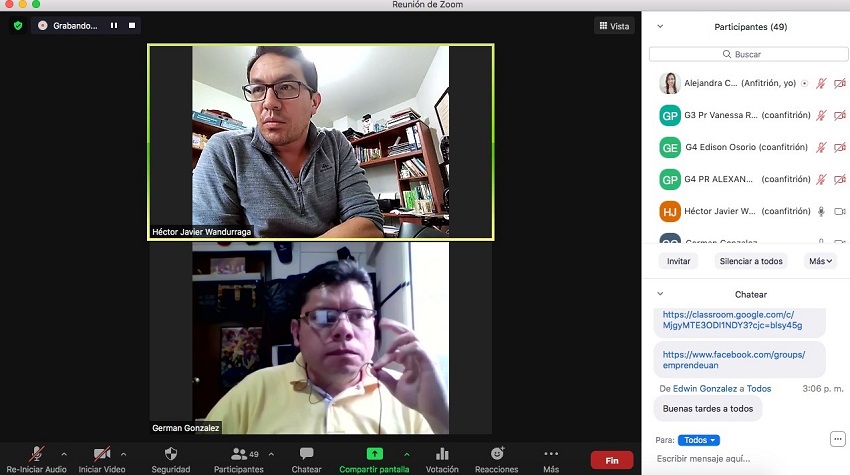Screen dimensions: 850x475
Task: Click G4 PR ALEXAN... camera-off icon
Action: [840, 179]
